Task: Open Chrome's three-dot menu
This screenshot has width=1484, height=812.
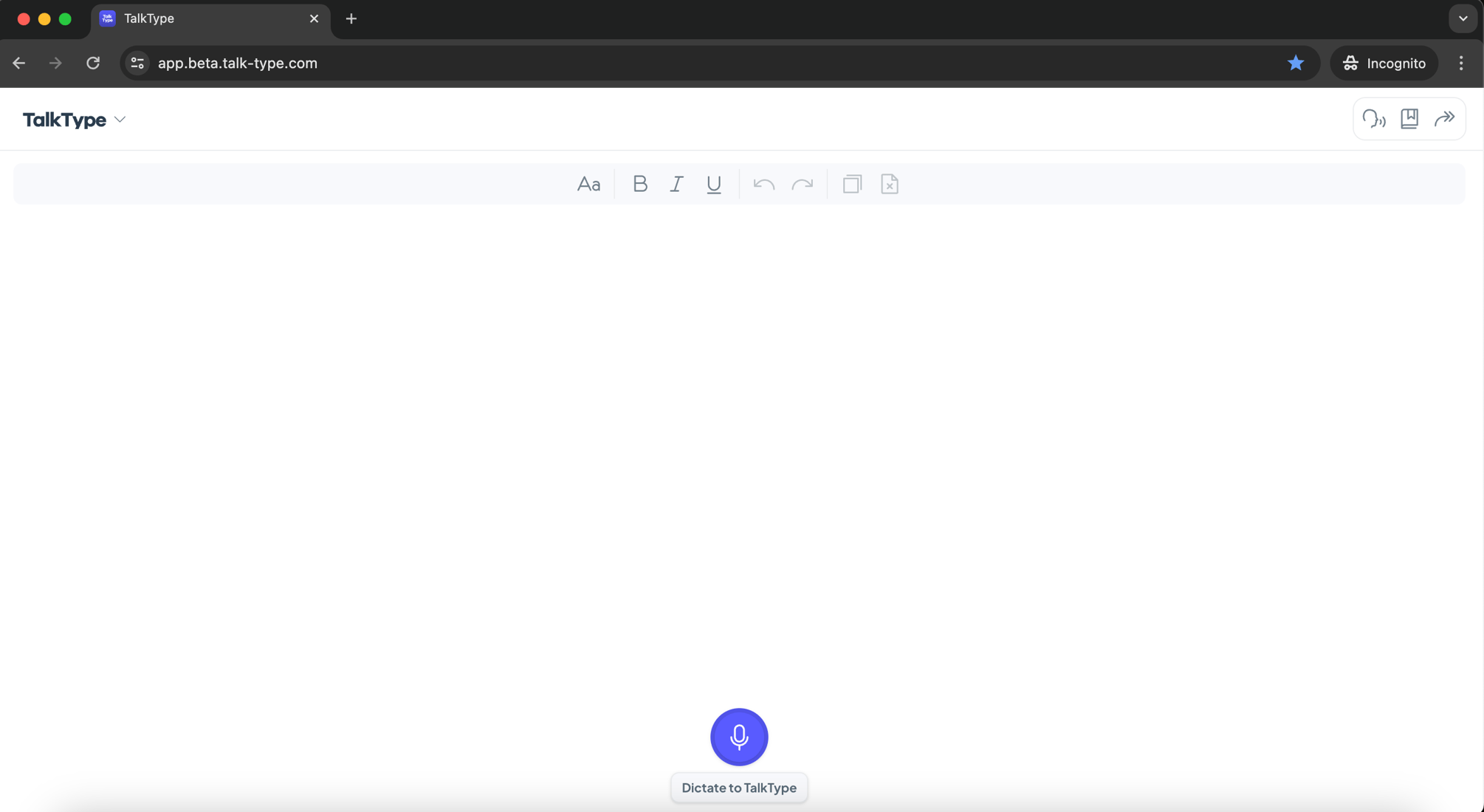Action: tap(1460, 63)
